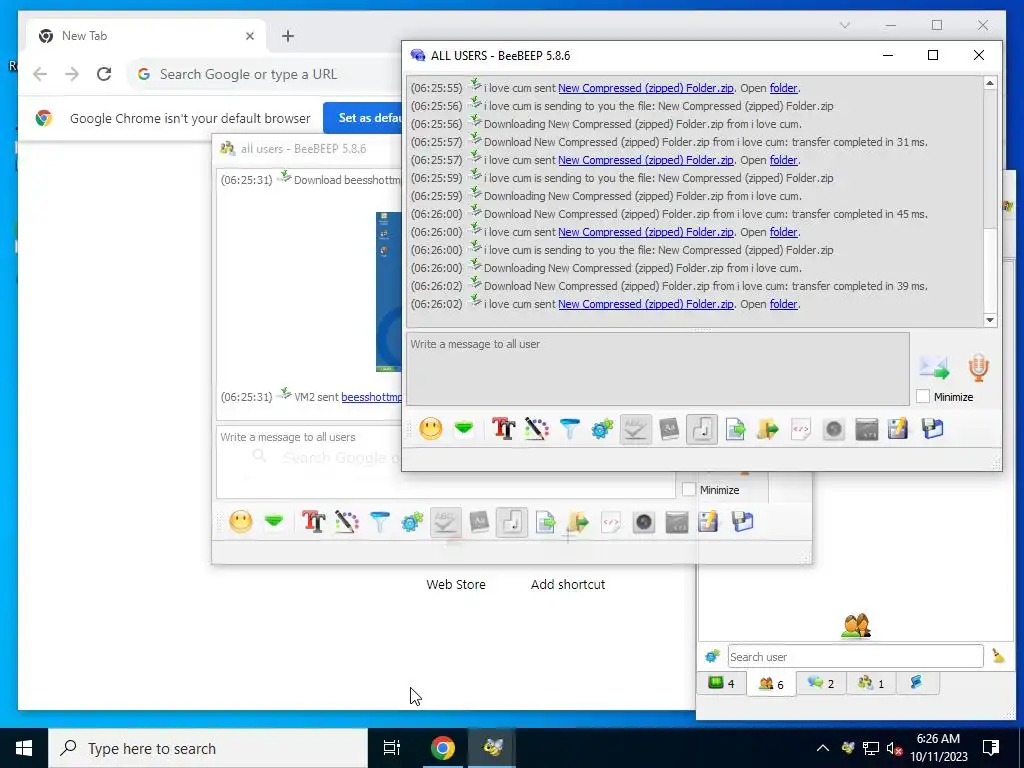
Task: Click Add shortcut in Chrome new tab
Action: point(568,584)
